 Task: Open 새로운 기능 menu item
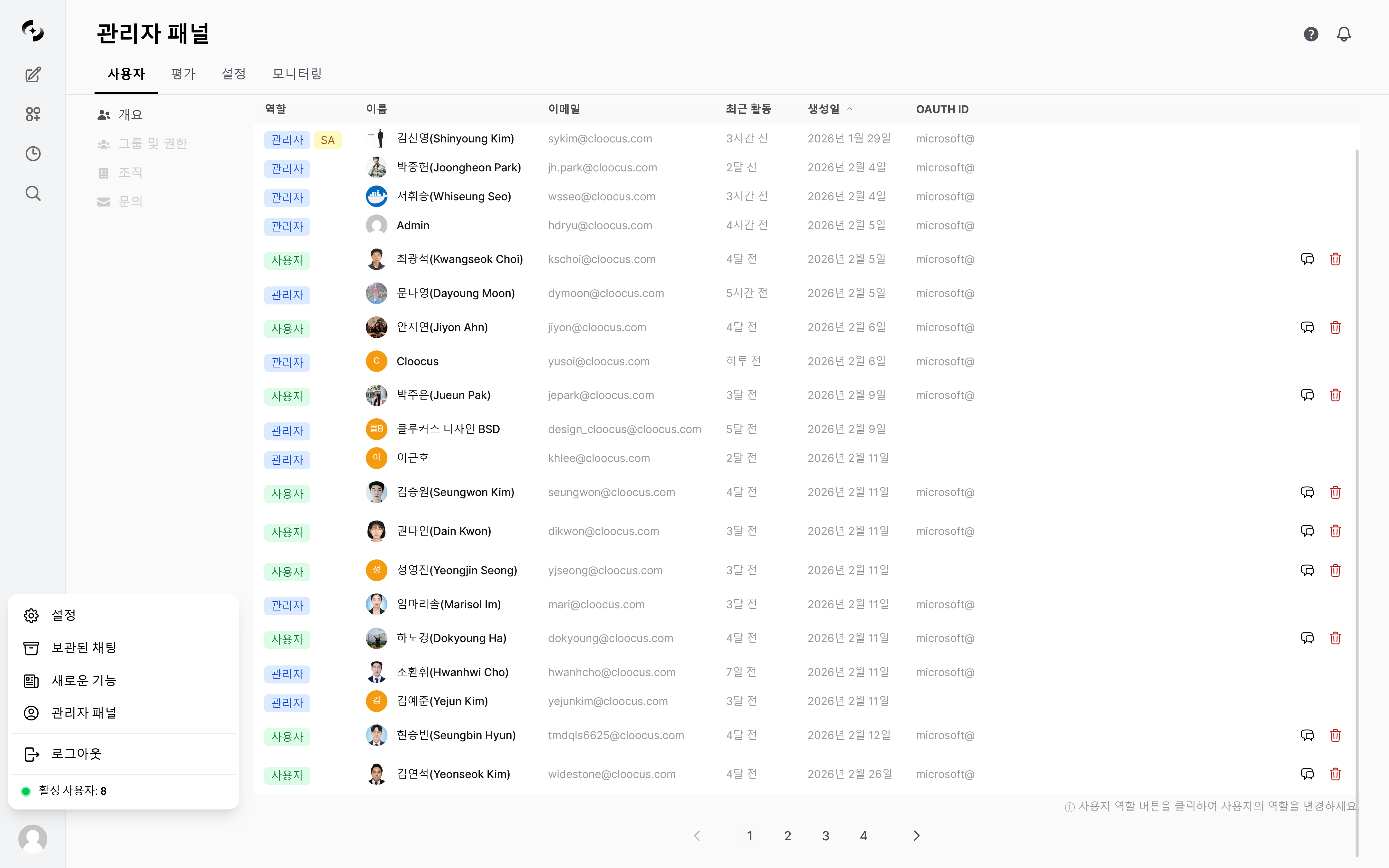point(123,680)
